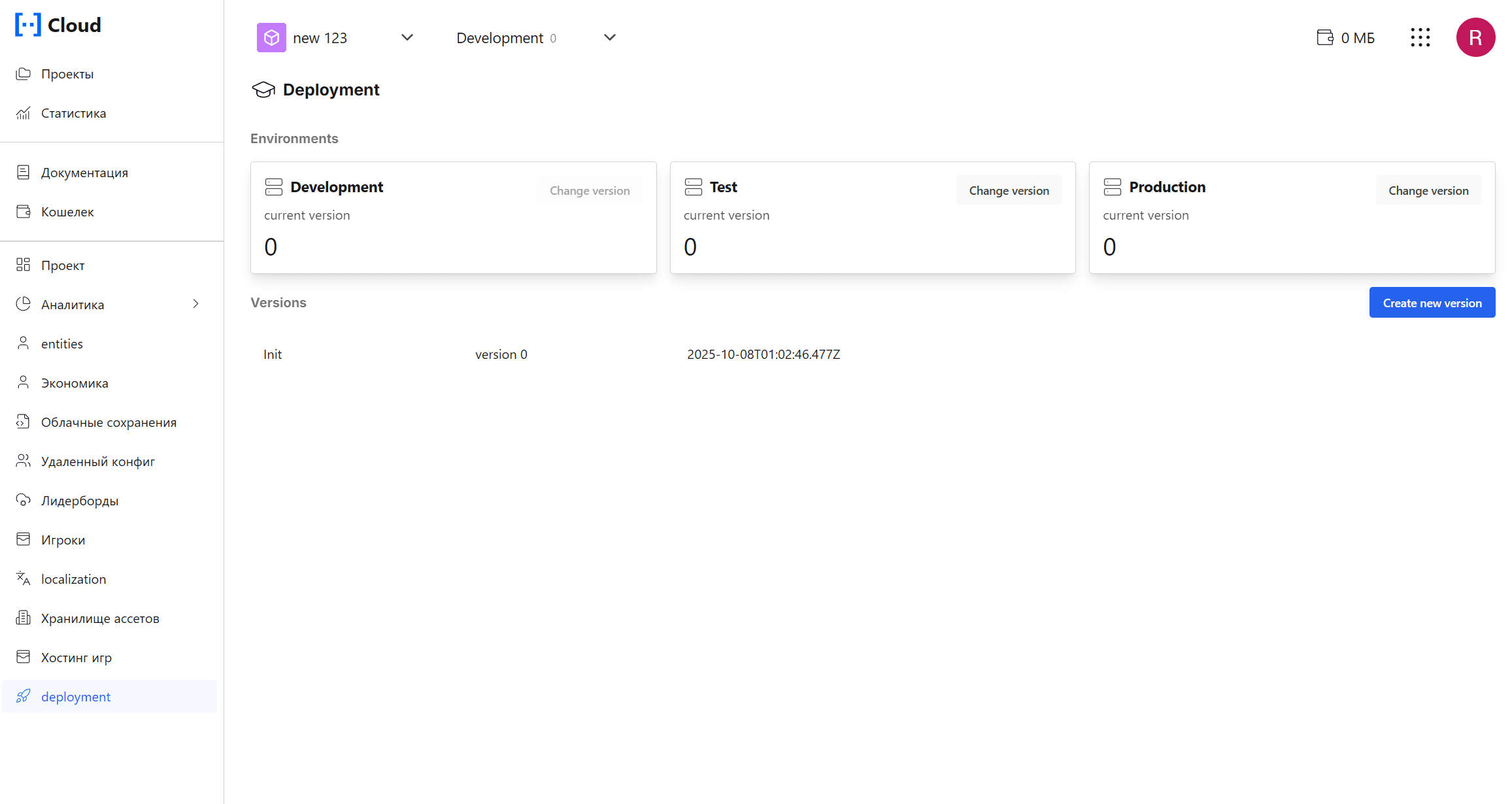Click Change version for Test environment

point(1009,190)
